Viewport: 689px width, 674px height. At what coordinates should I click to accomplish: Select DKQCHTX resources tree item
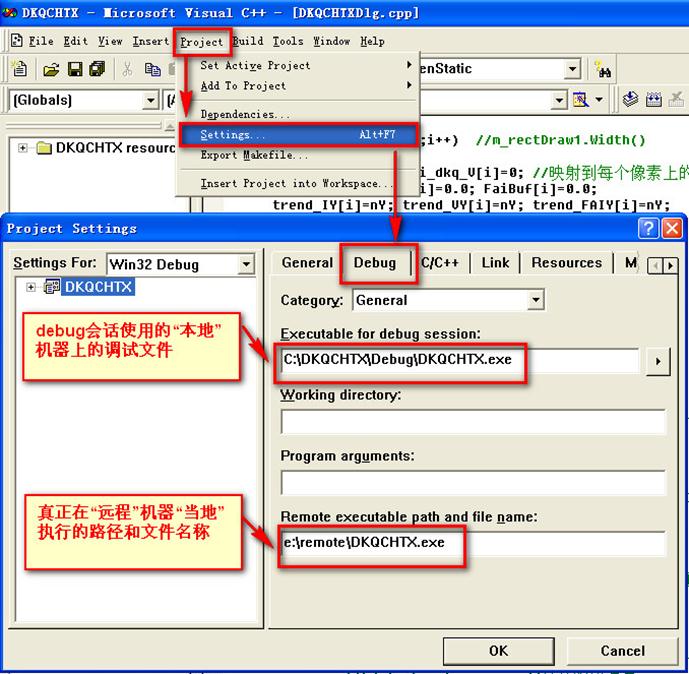coord(115,148)
